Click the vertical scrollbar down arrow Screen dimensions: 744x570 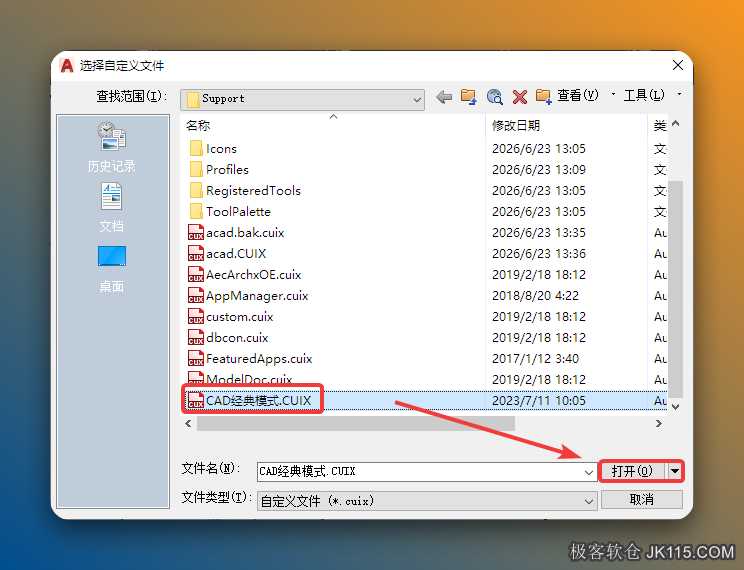(676, 407)
